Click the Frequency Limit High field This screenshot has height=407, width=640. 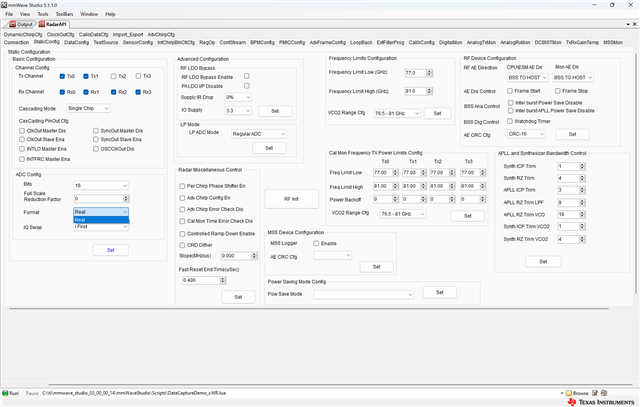(x=418, y=91)
